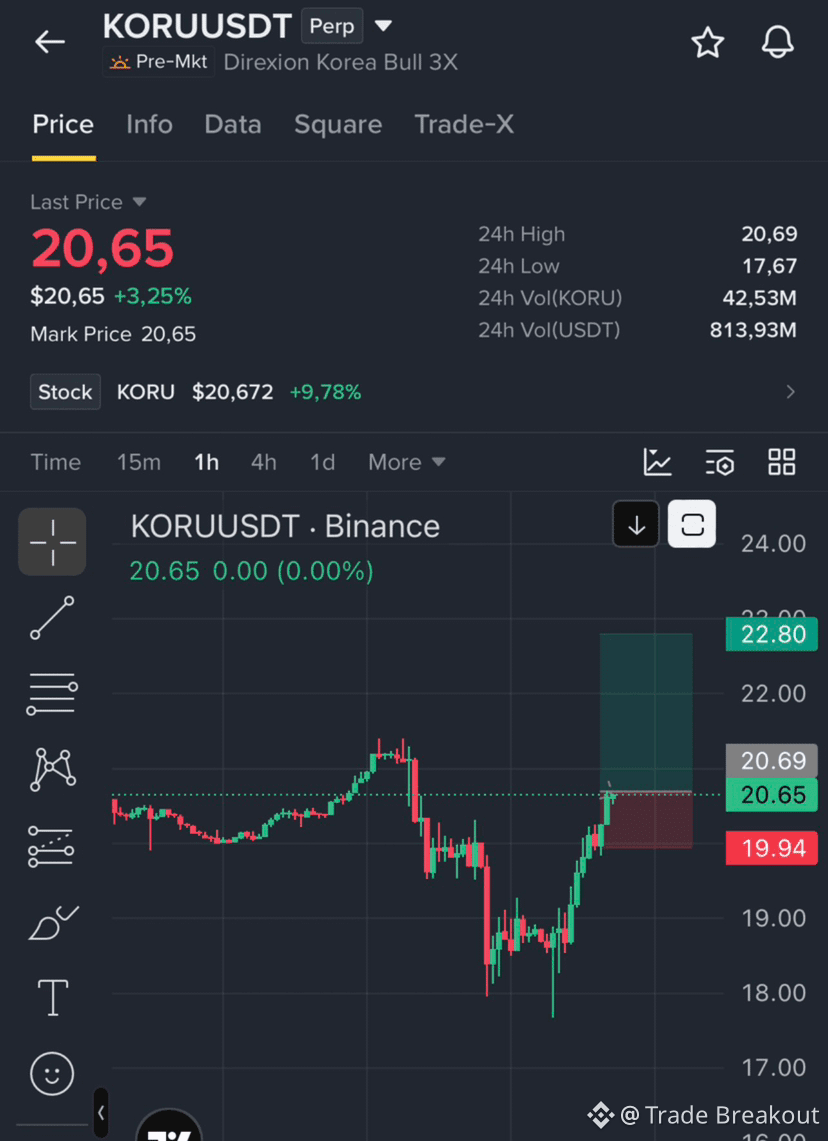Open chart settings icon beside indicators

pyautogui.click(x=720, y=462)
